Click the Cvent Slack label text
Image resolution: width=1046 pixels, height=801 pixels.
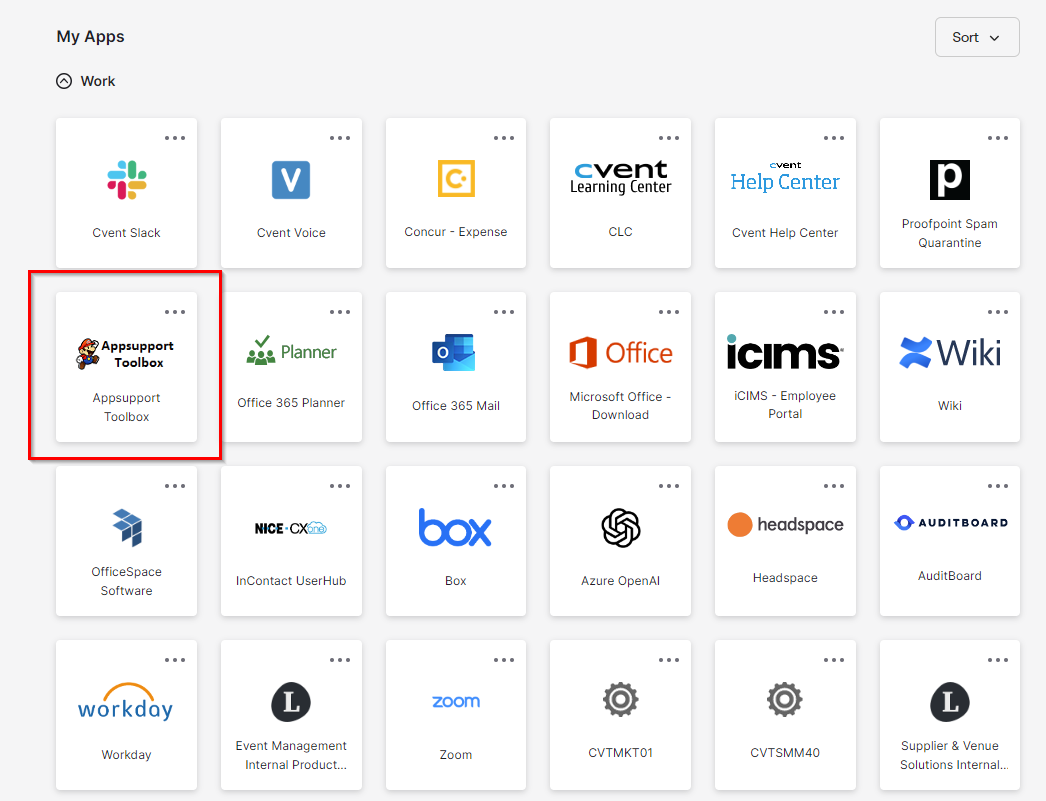coord(126,233)
